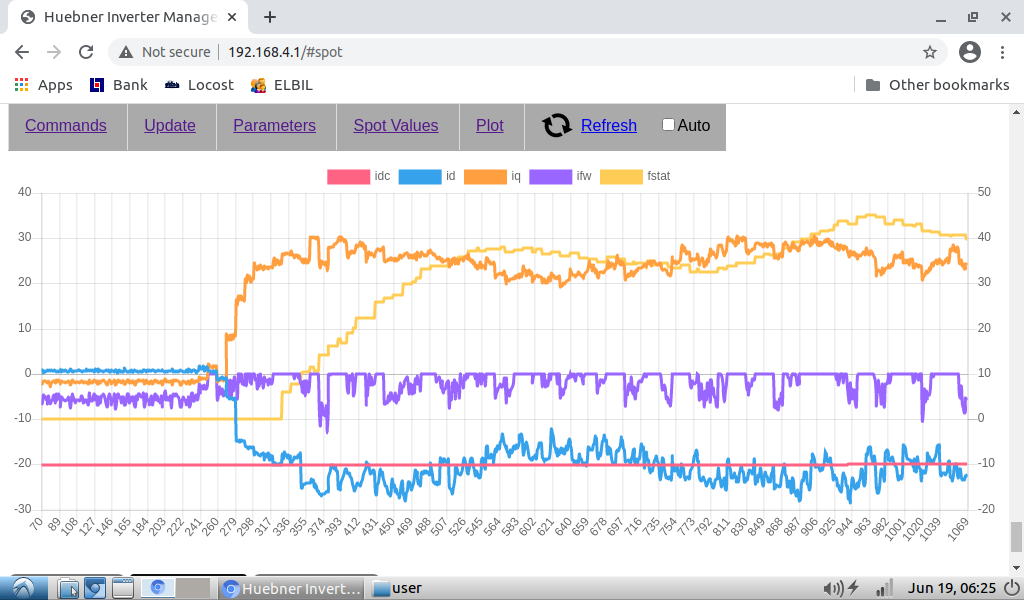
Task: Open the Commands link
Action: (x=66, y=125)
